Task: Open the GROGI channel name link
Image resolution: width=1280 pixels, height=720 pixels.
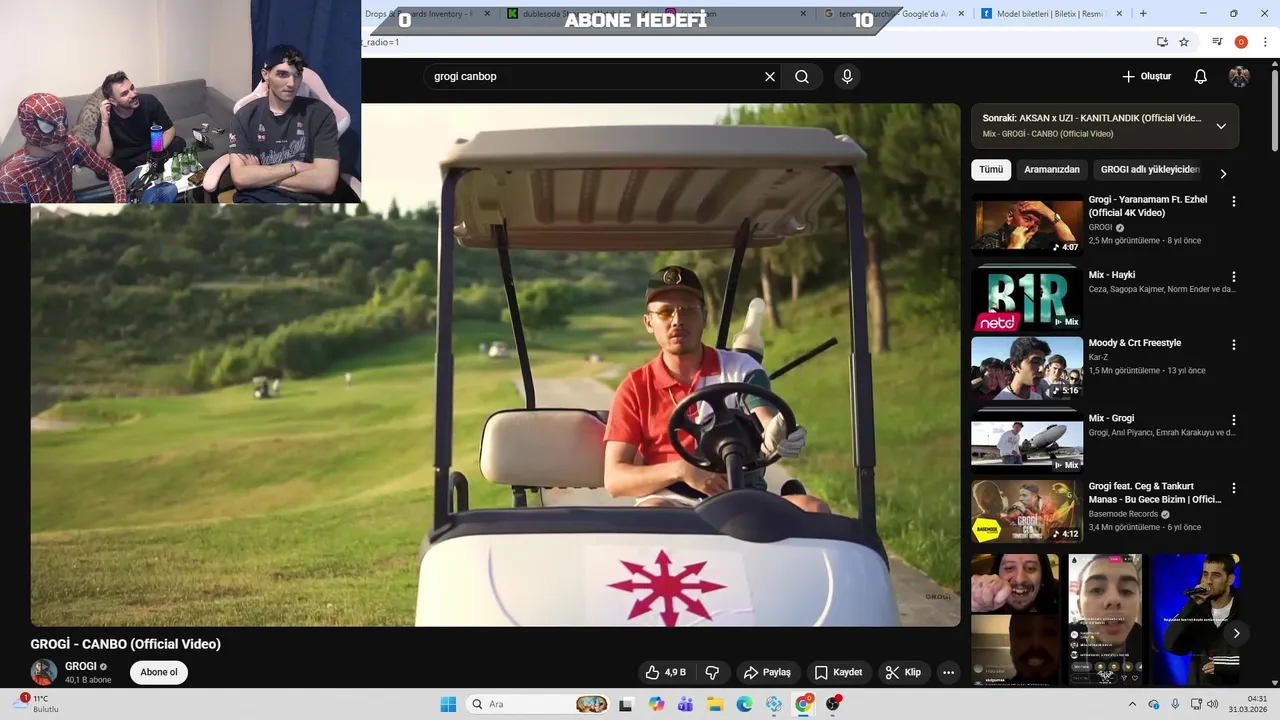Action: (81, 666)
